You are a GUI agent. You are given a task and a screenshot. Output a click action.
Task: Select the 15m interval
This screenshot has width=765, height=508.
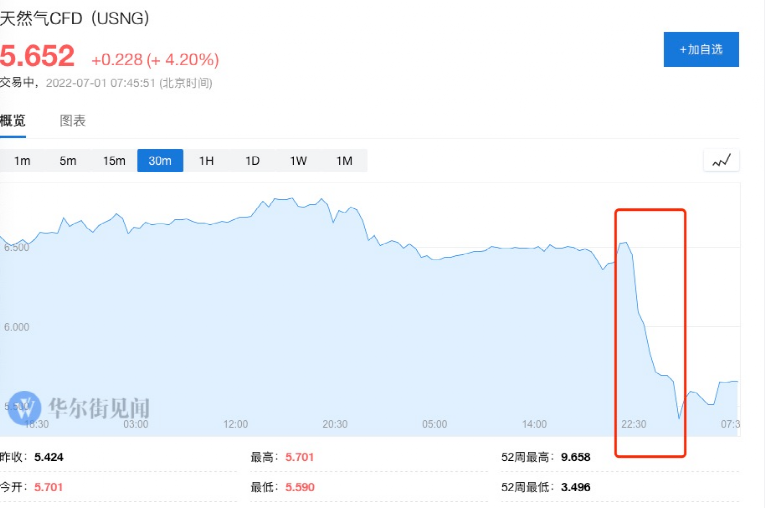point(114,161)
